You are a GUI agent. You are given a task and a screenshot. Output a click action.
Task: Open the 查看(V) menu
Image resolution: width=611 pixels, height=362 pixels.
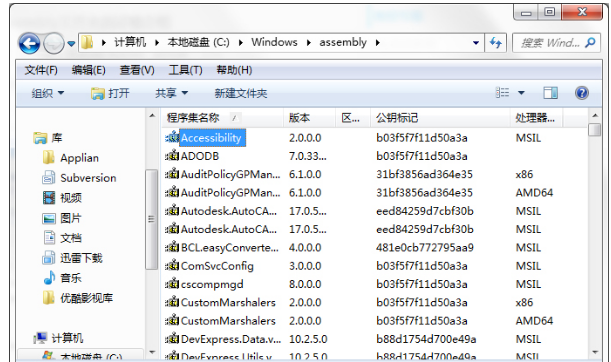tap(137, 70)
